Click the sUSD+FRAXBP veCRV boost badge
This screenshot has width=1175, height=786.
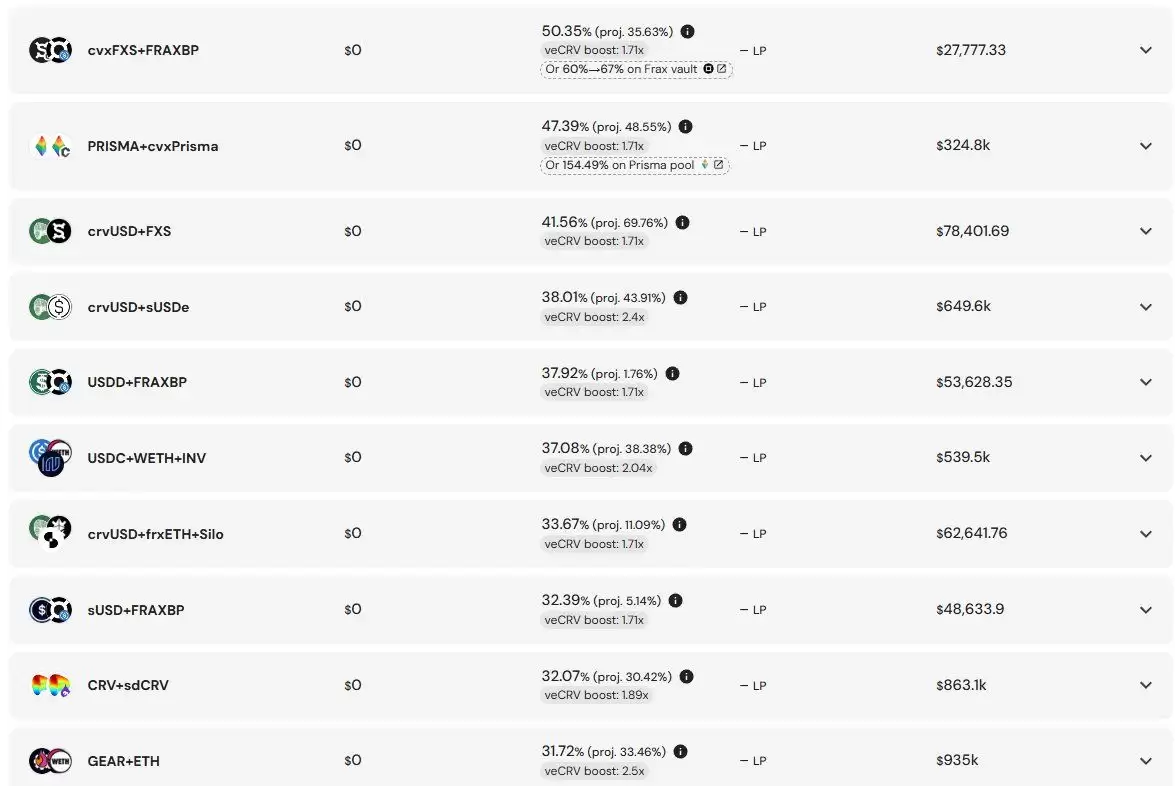[594, 620]
